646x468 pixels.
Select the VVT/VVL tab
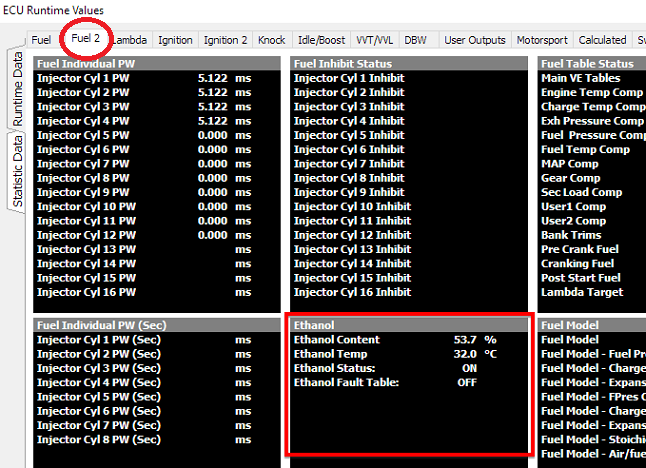(375, 40)
